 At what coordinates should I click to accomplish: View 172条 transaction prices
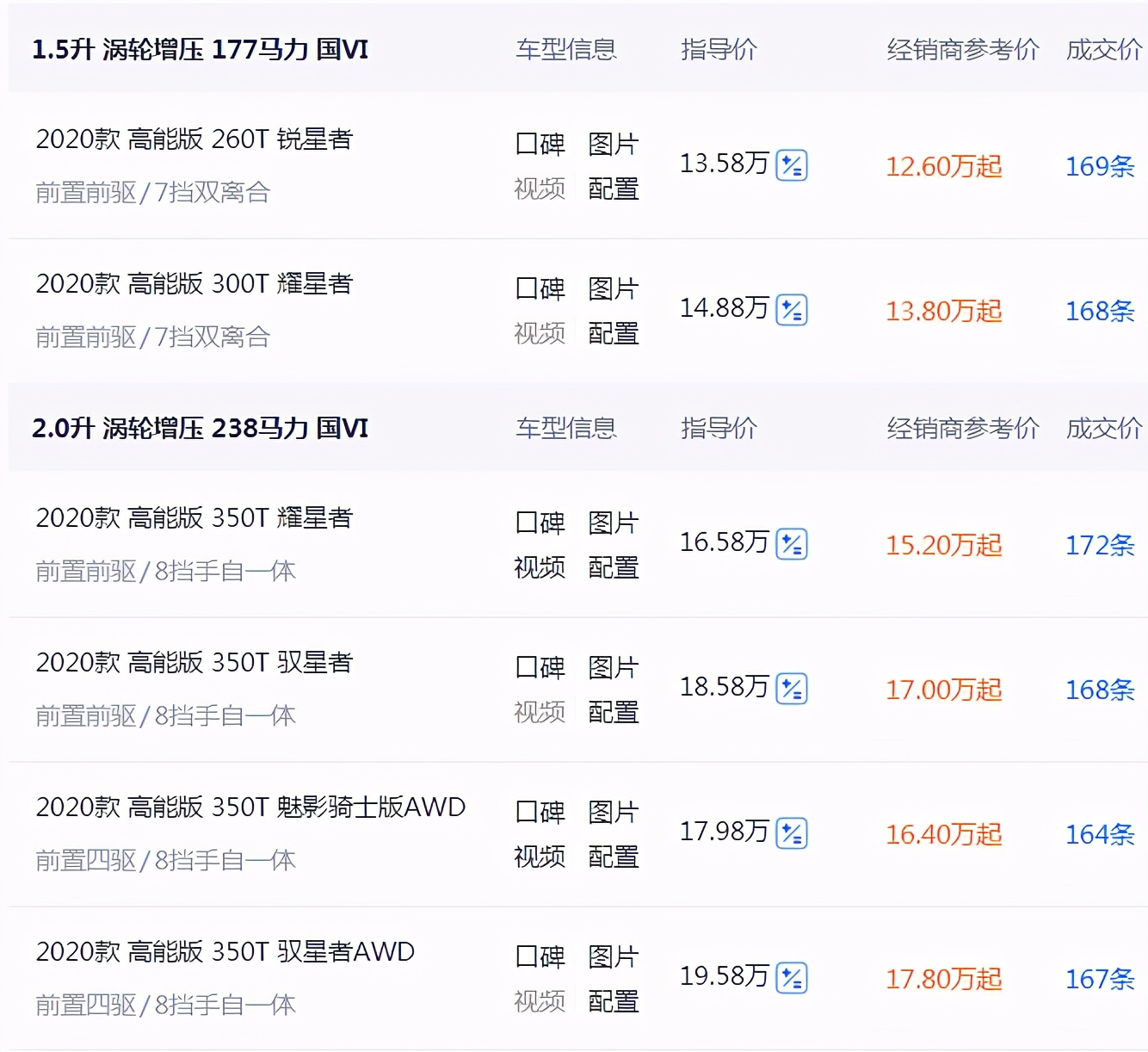1100,545
